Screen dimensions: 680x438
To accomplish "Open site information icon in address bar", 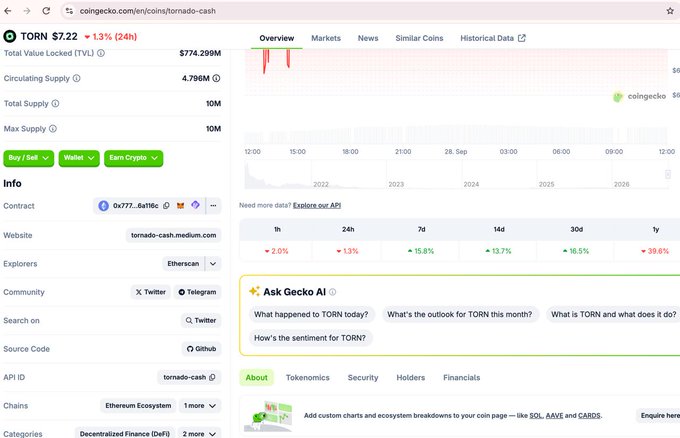I will (x=69, y=11).
